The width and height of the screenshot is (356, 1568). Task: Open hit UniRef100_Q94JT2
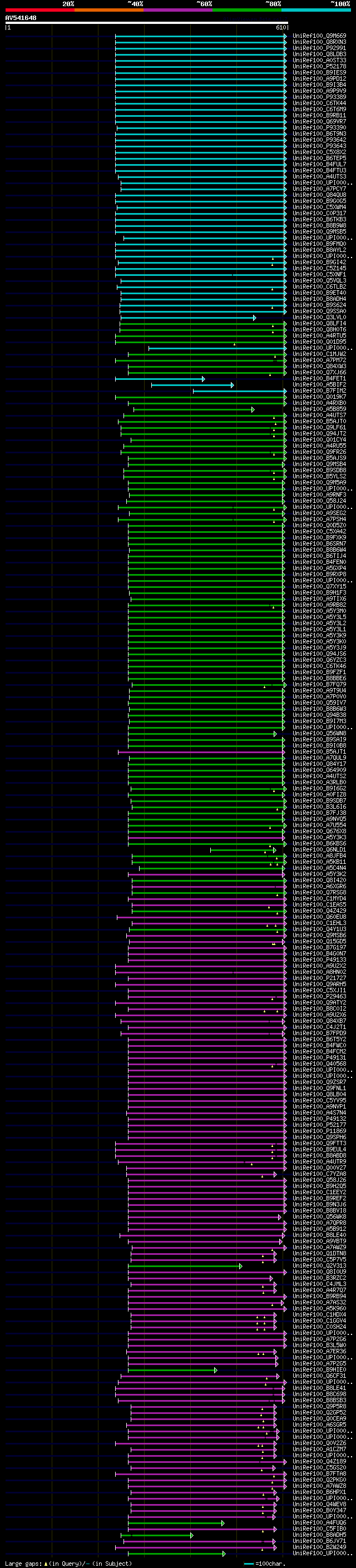tap(319, 433)
